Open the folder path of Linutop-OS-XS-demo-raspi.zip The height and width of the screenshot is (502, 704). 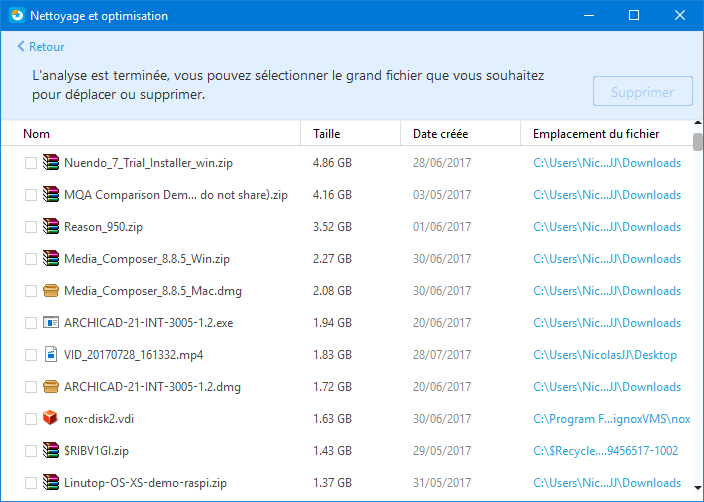click(607, 483)
